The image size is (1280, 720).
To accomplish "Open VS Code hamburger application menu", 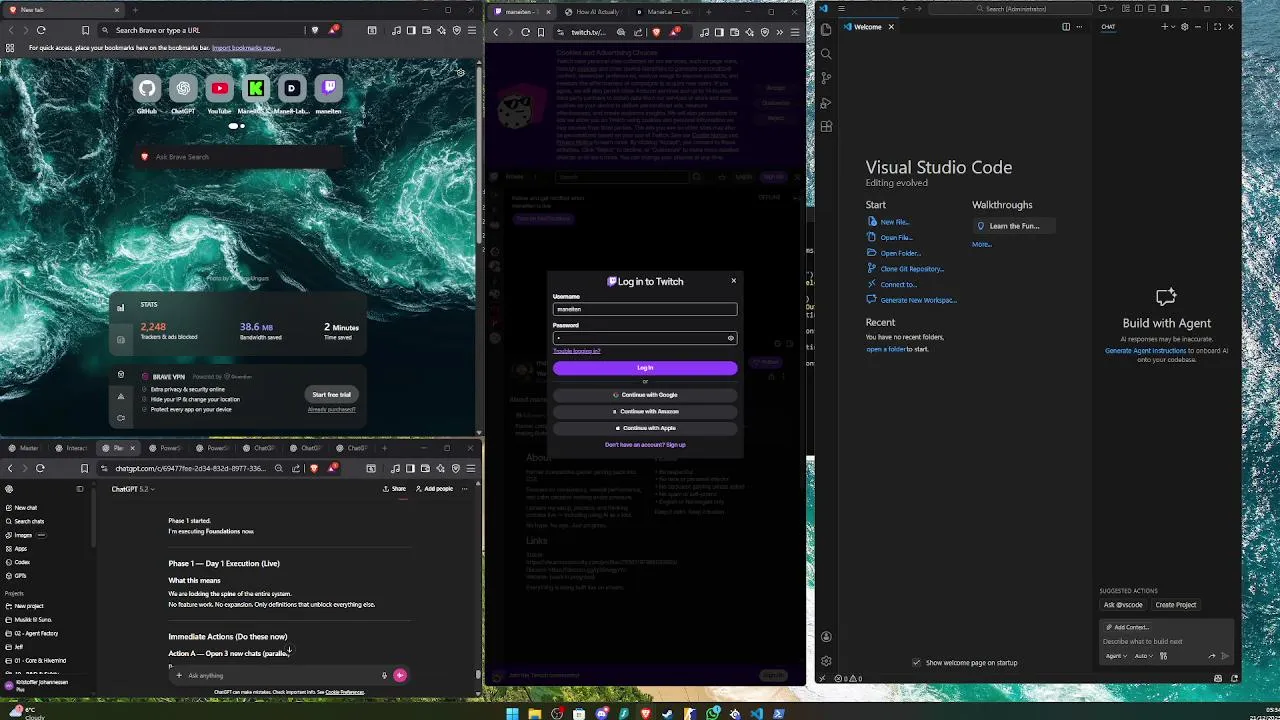I will [841, 9].
